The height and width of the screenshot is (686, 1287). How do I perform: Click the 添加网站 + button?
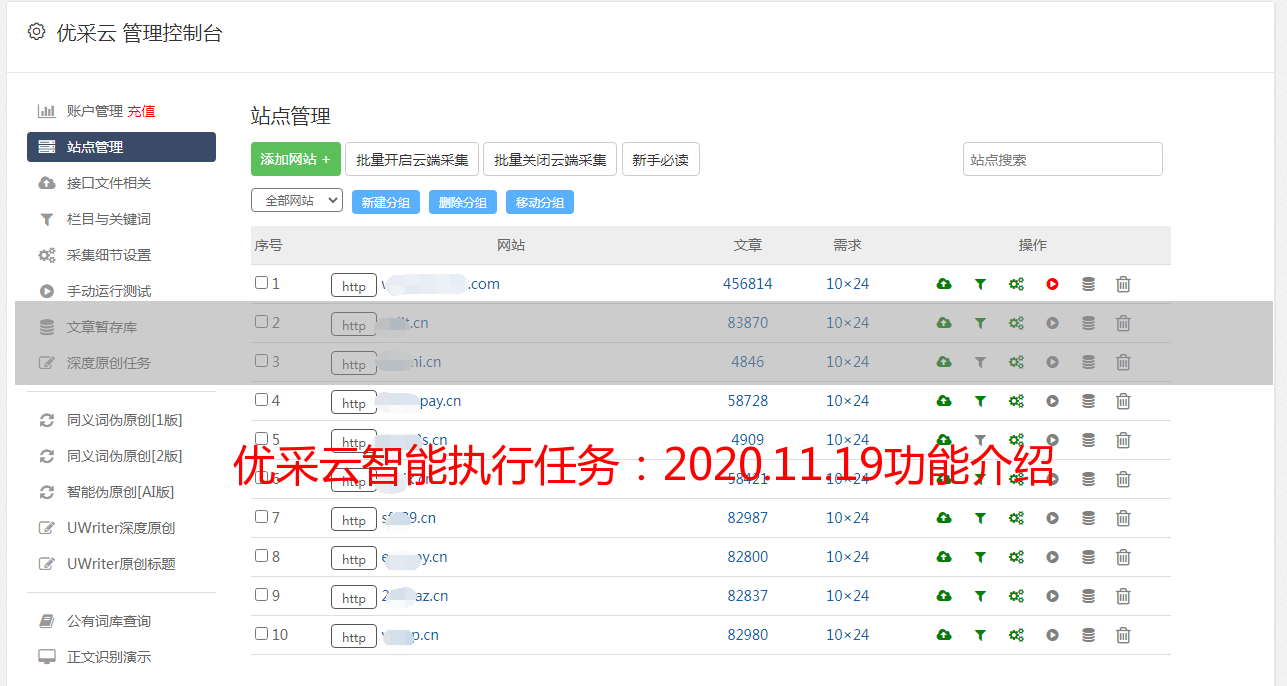pos(296,159)
